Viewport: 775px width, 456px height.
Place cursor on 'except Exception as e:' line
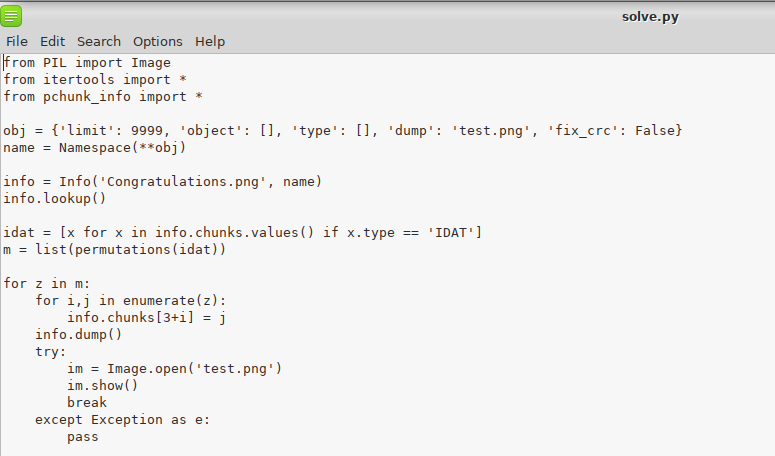tap(122, 420)
